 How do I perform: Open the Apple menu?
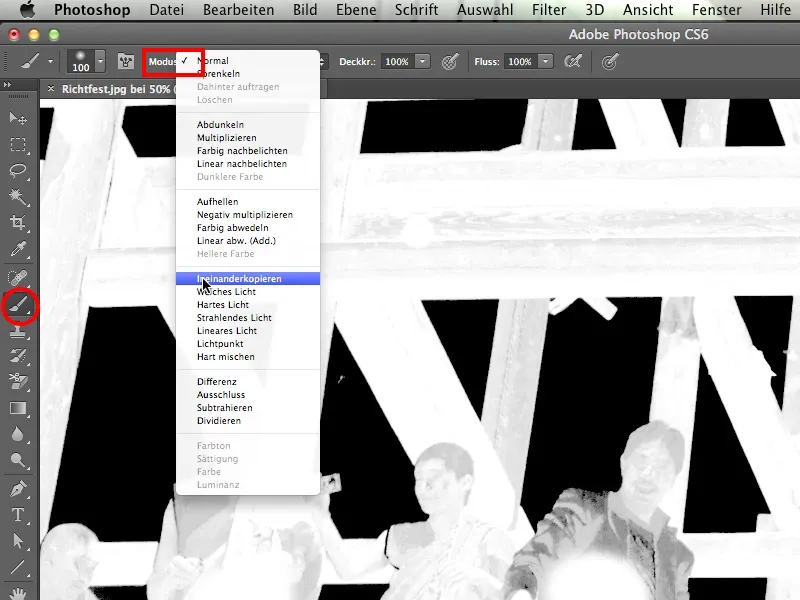tap(27, 9)
